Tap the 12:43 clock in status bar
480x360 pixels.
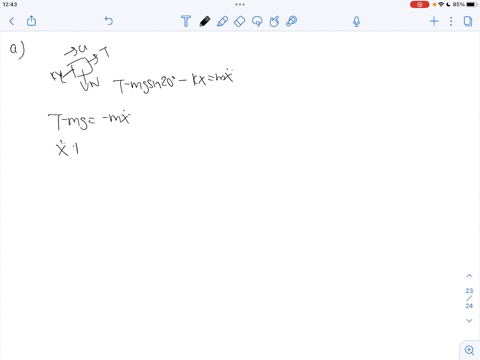click(x=10, y=4)
